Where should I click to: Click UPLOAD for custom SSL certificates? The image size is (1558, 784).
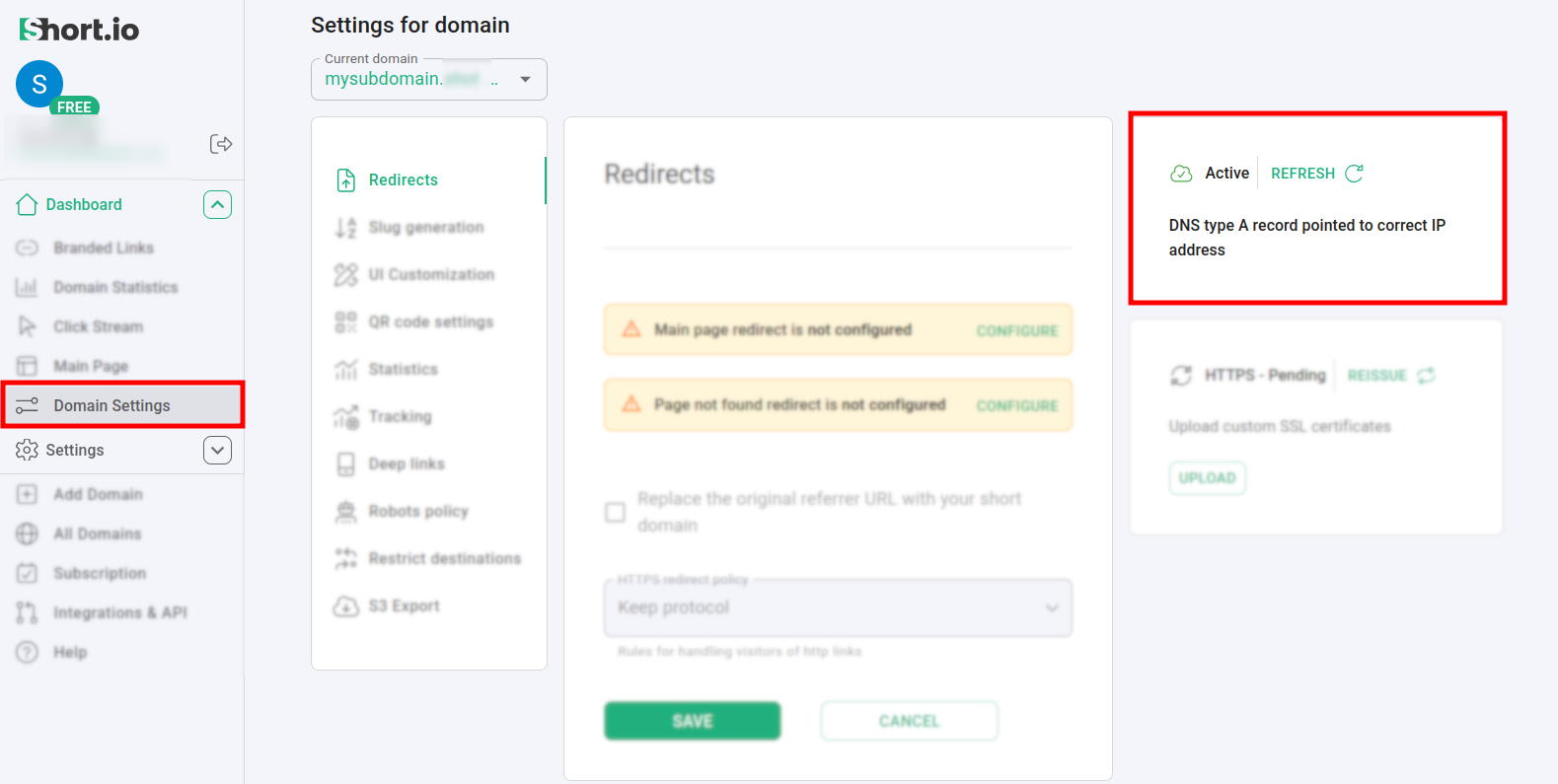click(x=1207, y=478)
